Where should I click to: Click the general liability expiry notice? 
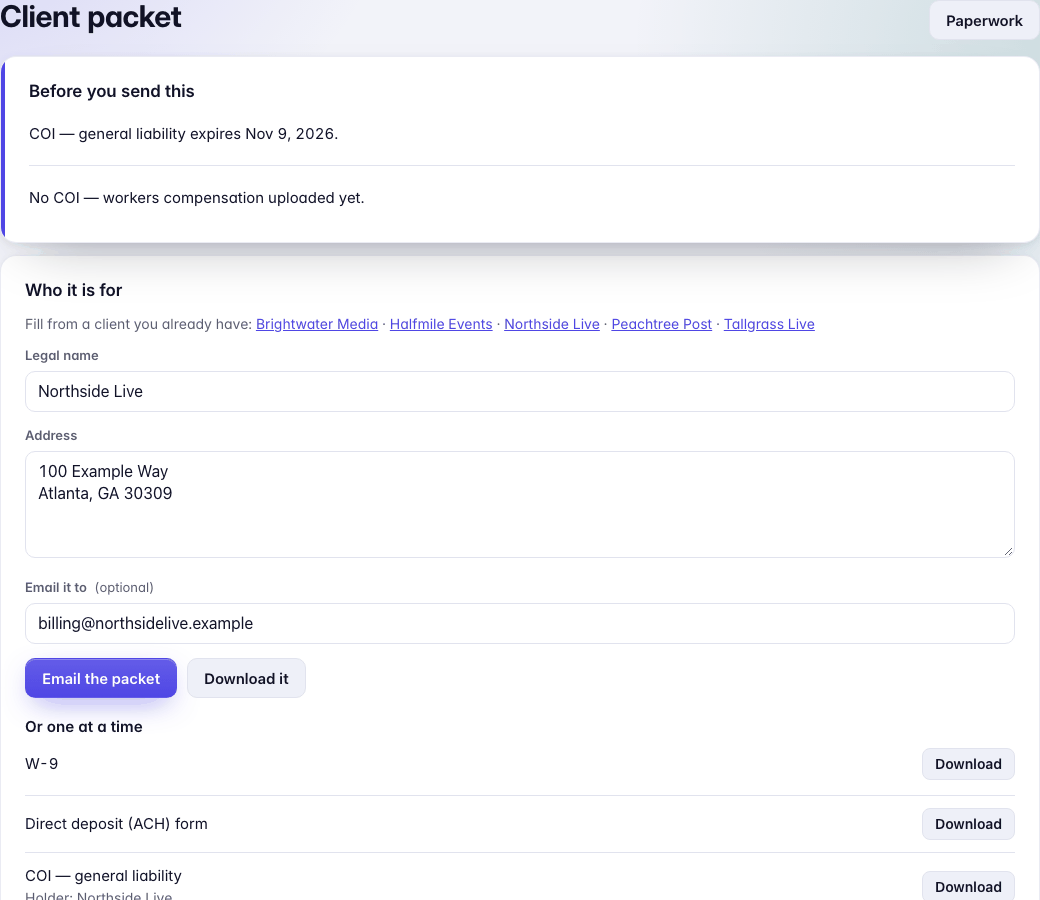coord(184,134)
